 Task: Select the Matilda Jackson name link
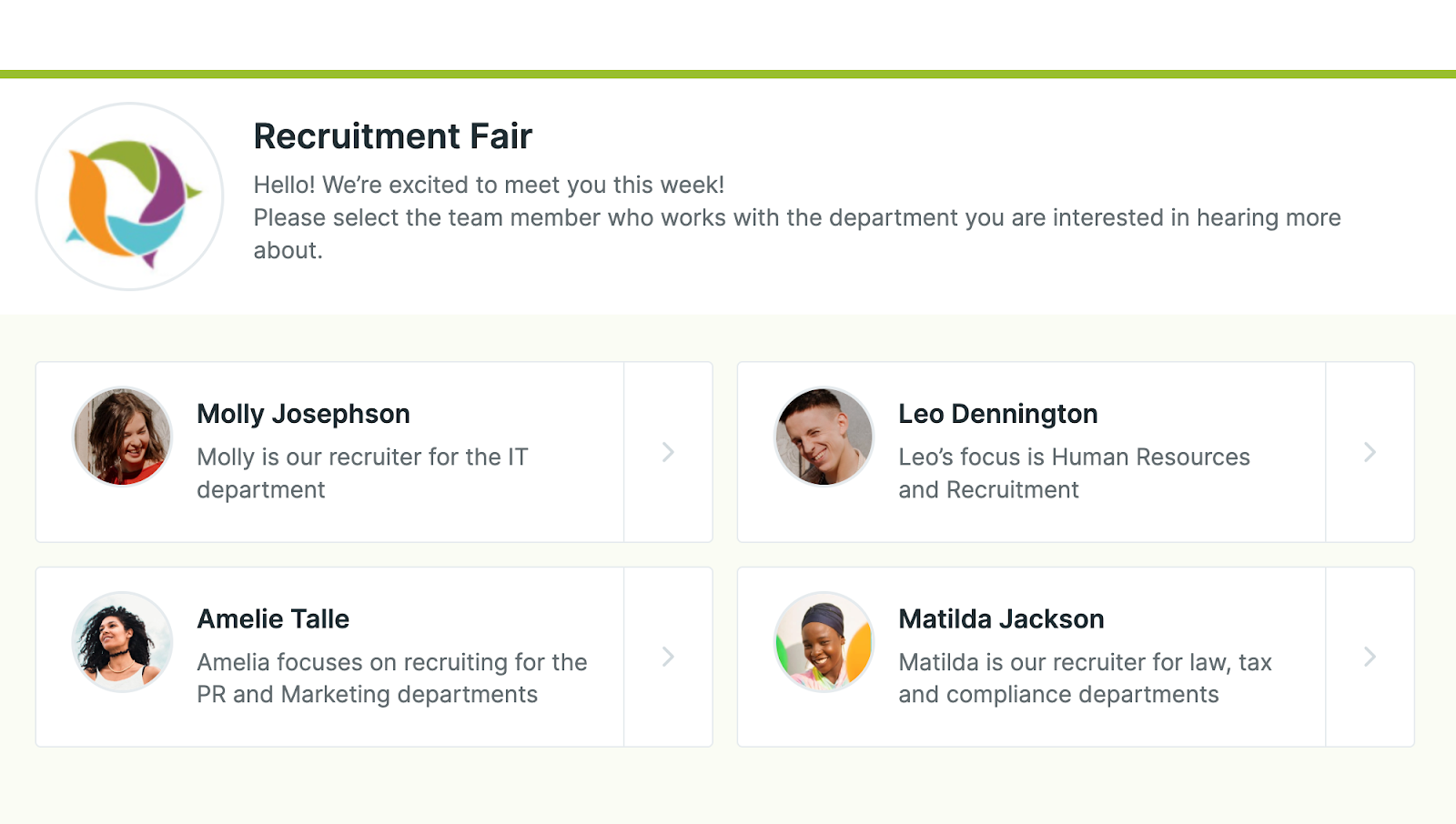point(1001,619)
